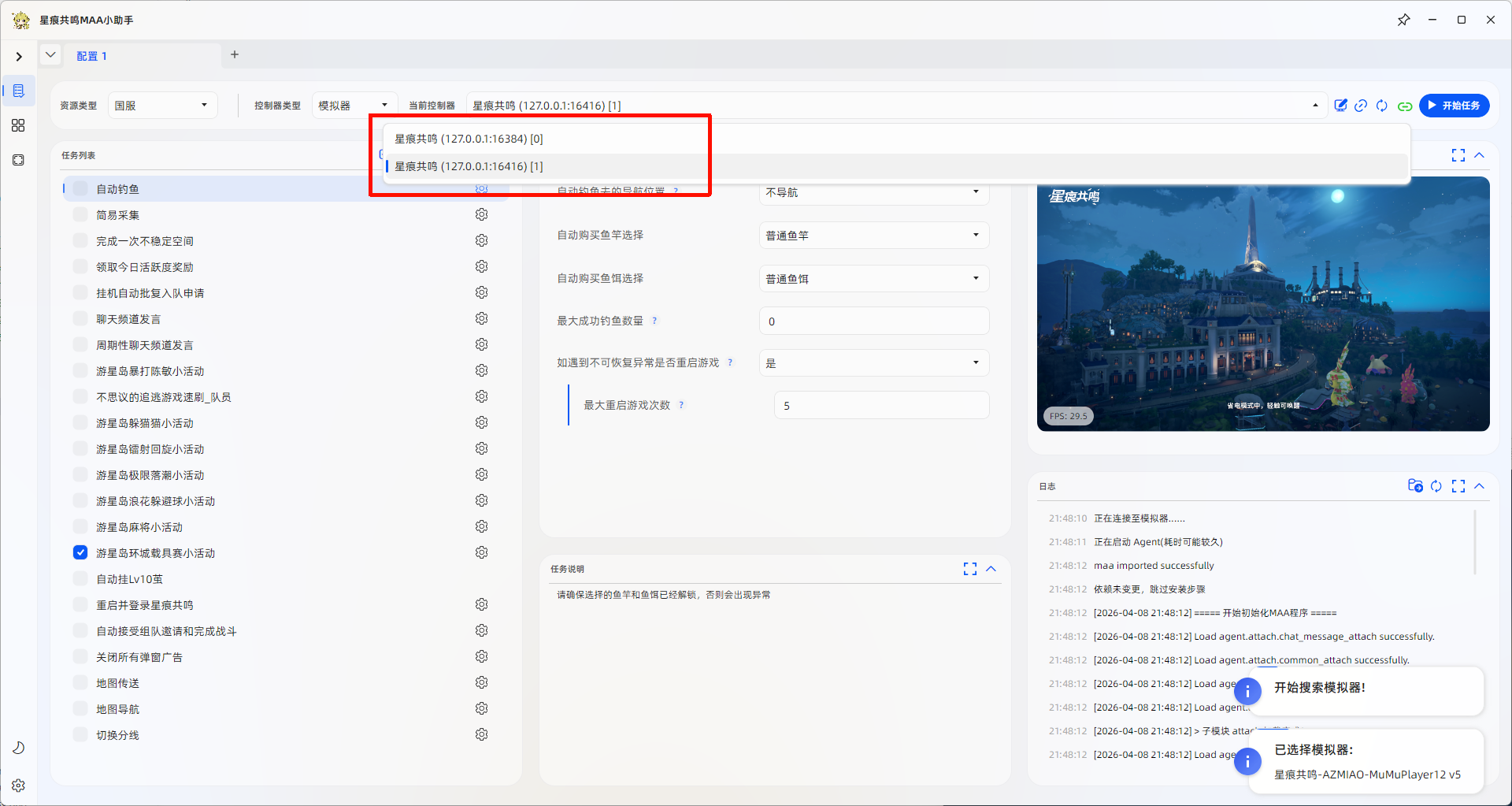Check the 自动钓鱼 task checkbox

pyautogui.click(x=80, y=188)
